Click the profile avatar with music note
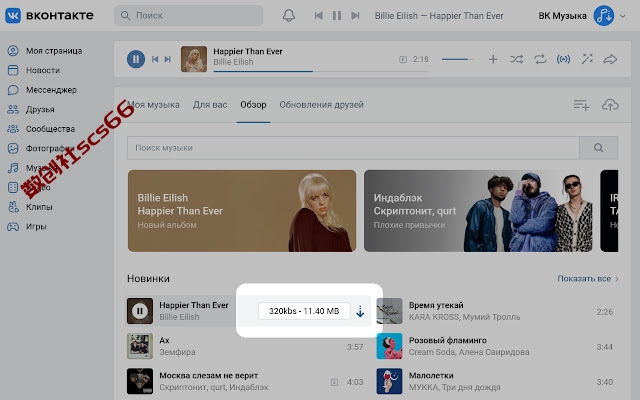 (604, 16)
